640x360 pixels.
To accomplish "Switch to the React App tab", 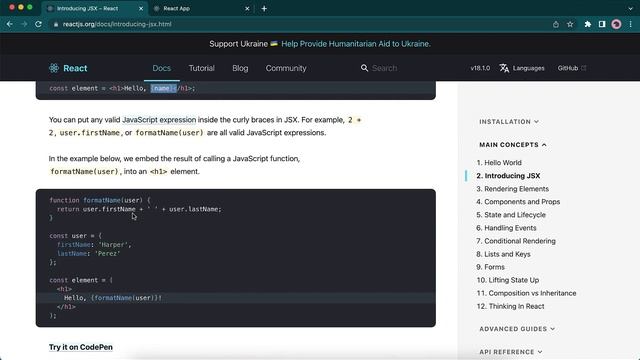I will (201, 8).
